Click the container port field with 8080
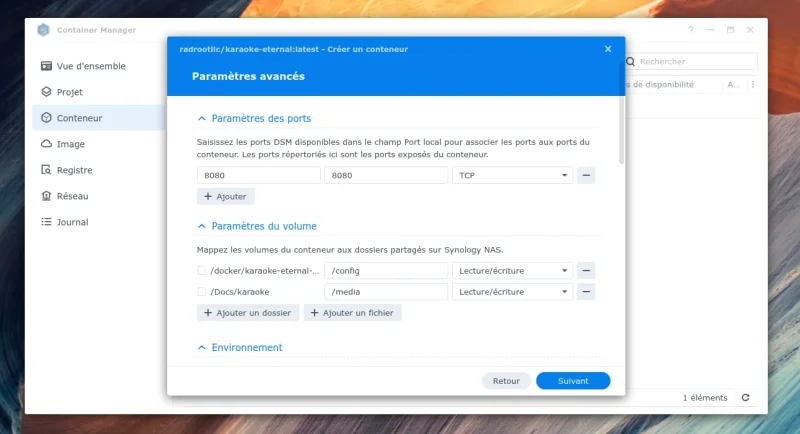 click(x=386, y=175)
